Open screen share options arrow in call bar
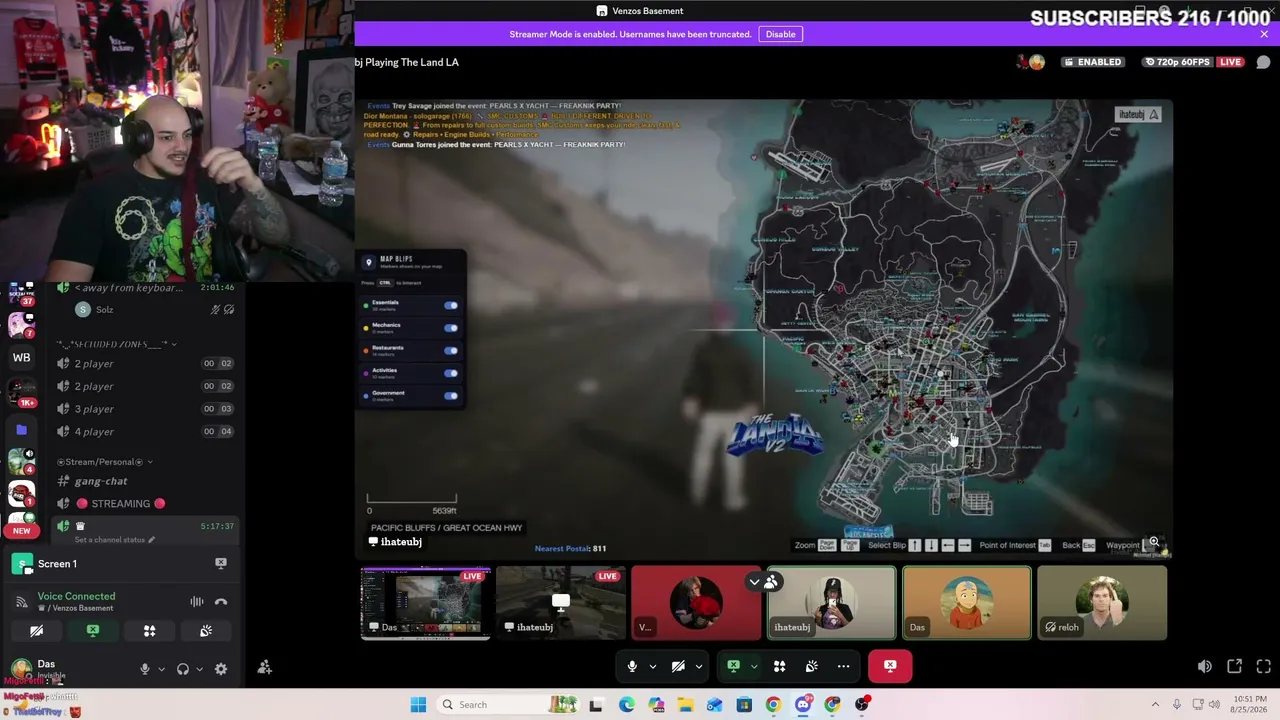 pyautogui.click(x=754, y=666)
